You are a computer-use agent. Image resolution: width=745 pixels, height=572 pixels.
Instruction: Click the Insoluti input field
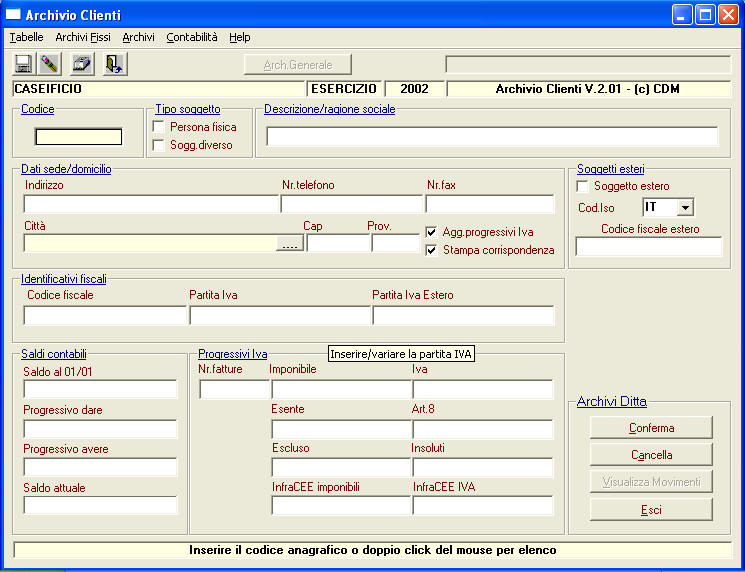pos(483,467)
